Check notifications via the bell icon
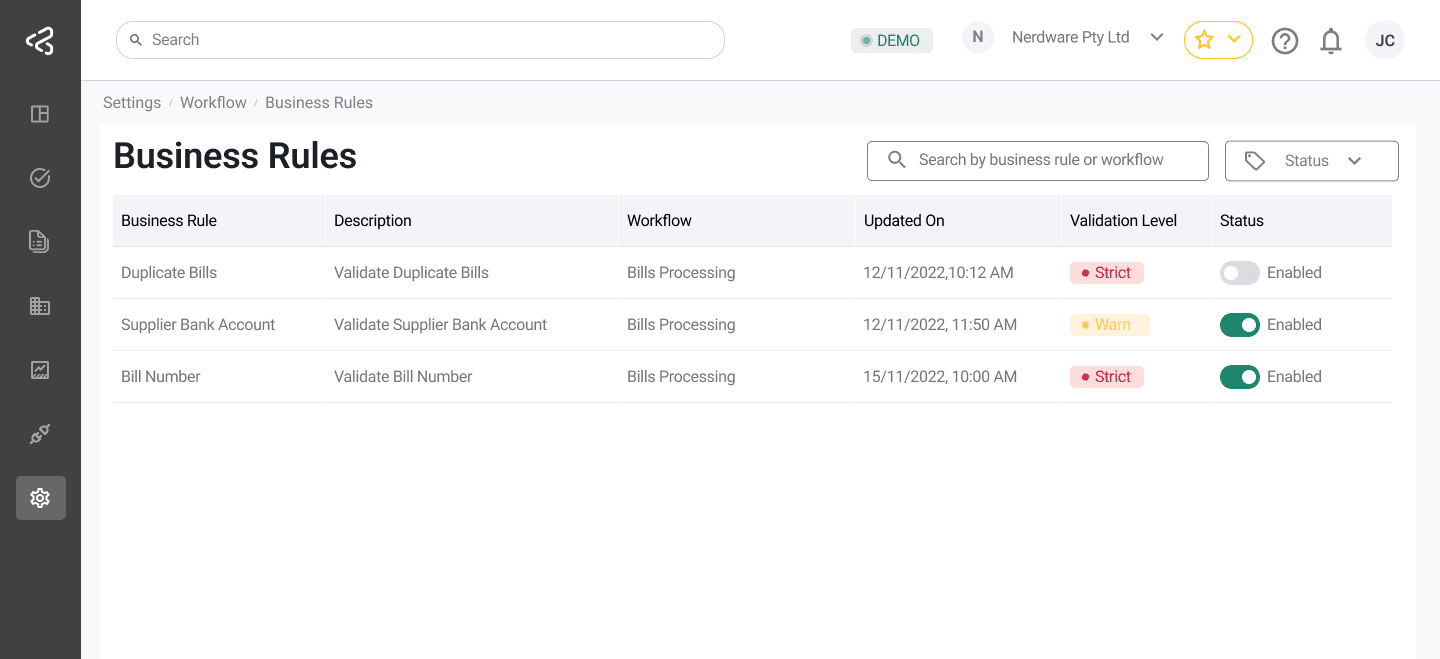Screen dimensions: 1440x659 pyautogui.click(x=1331, y=40)
